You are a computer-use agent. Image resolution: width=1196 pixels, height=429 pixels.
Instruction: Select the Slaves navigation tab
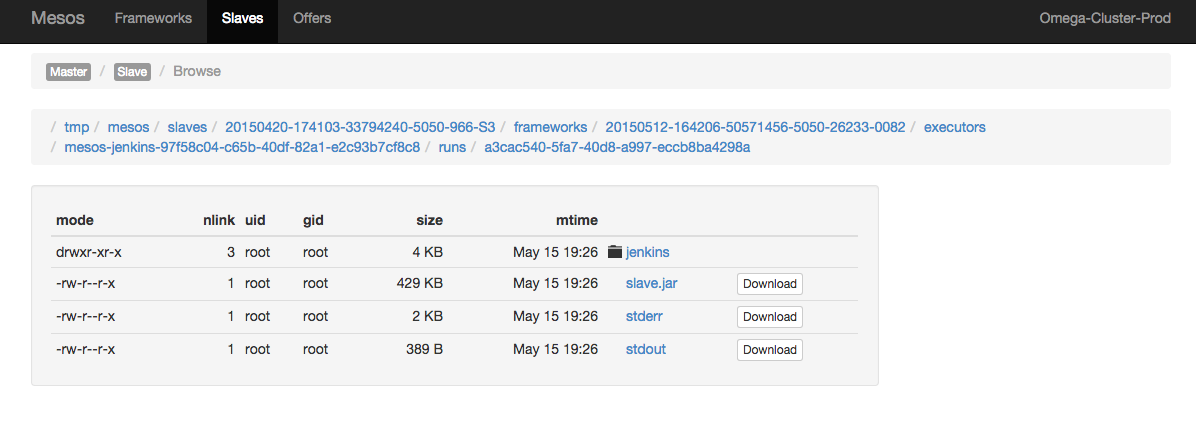242,18
